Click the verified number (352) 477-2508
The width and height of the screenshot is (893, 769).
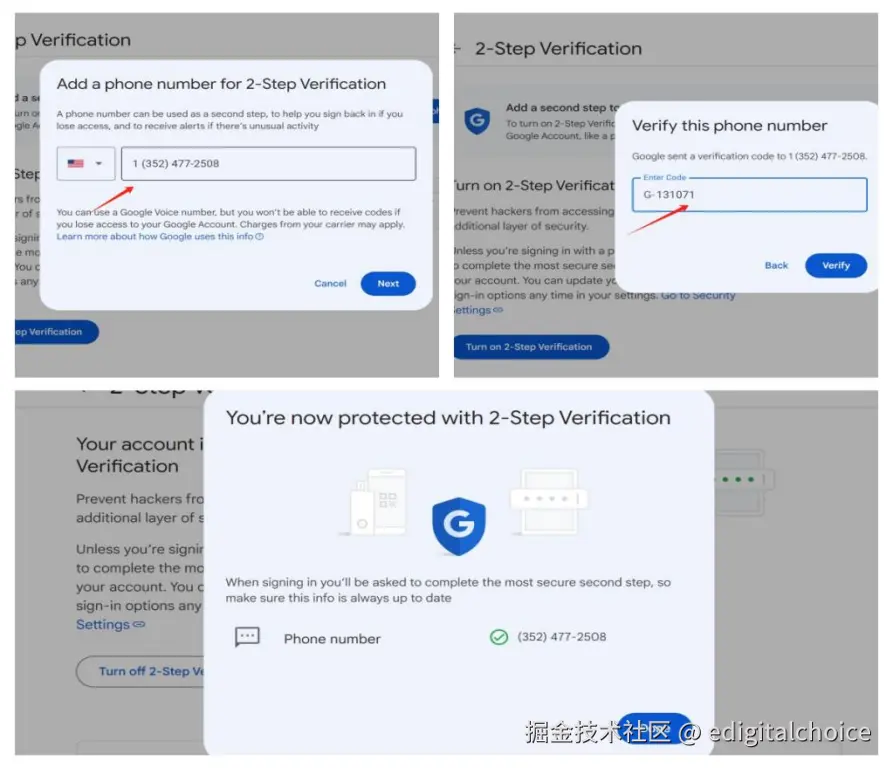point(562,637)
